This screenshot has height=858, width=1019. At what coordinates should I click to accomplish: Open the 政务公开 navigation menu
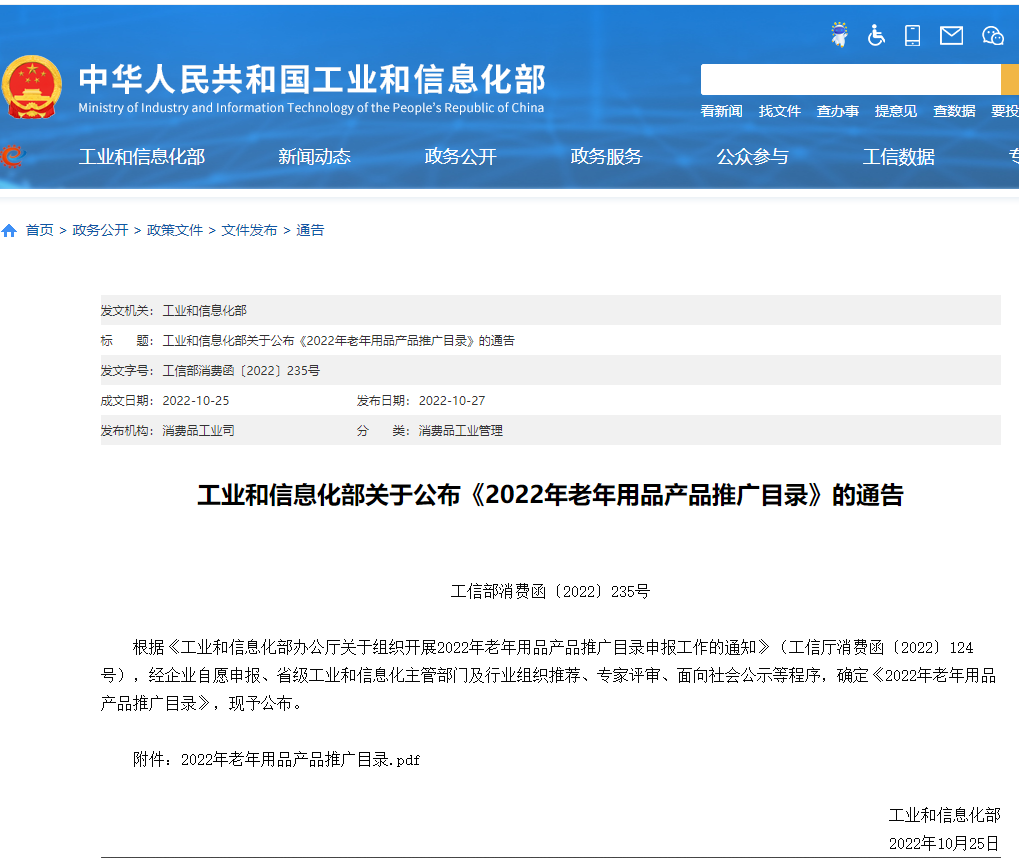click(x=460, y=157)
